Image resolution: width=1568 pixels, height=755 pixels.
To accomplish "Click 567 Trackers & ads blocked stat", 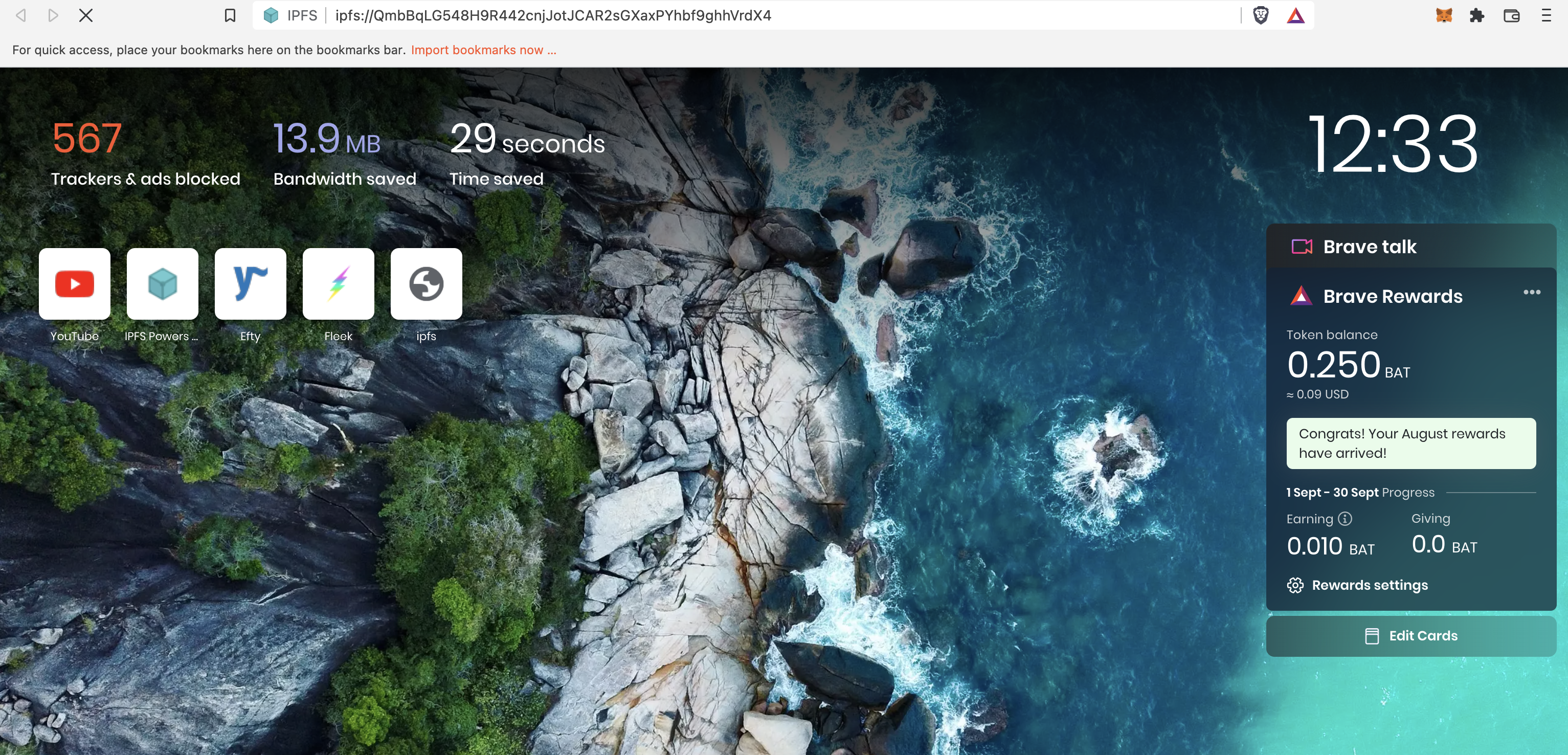I will (x=145, y=153).
